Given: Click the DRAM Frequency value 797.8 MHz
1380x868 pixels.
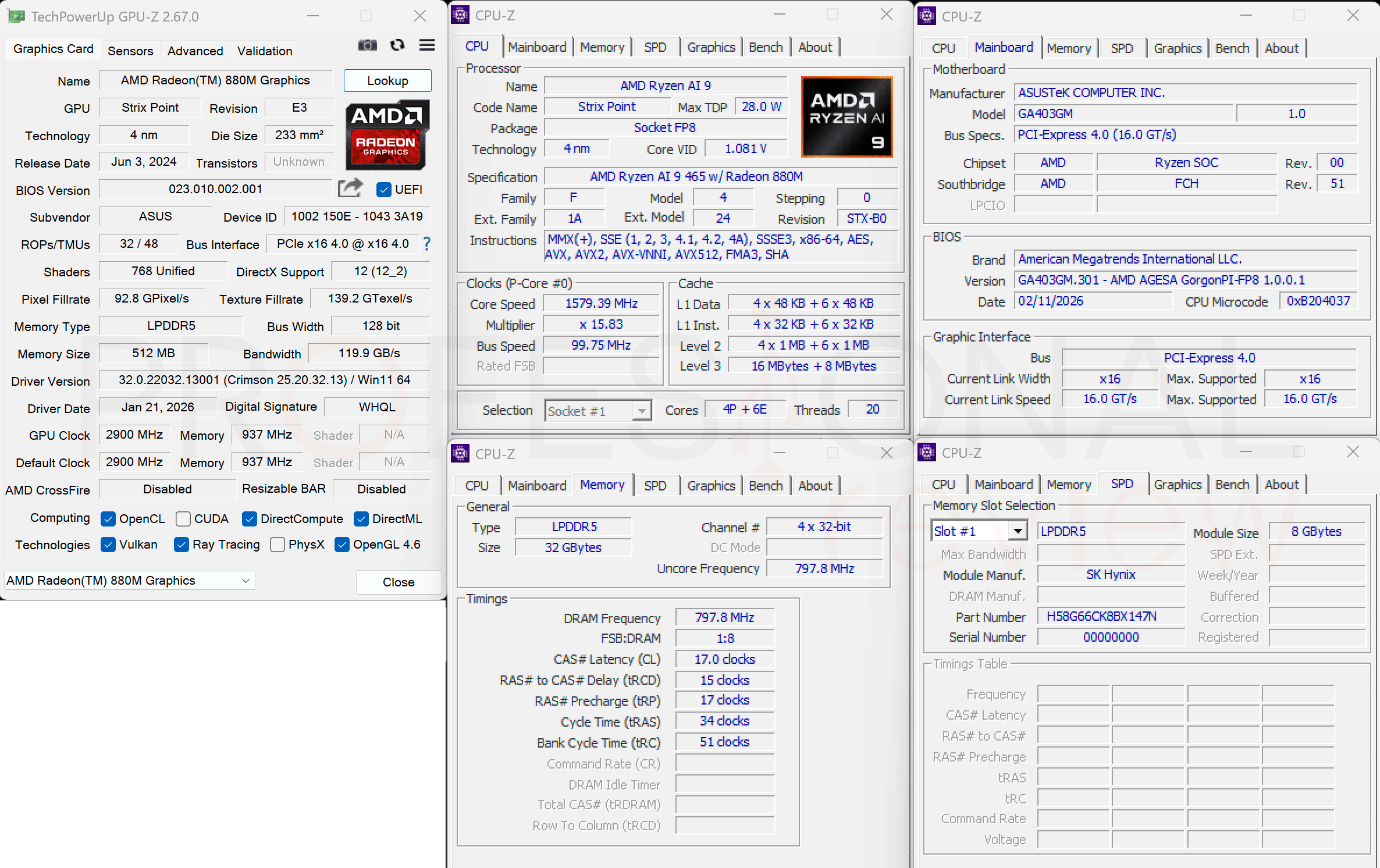Looking at the screenshot, I should [725, 618].
